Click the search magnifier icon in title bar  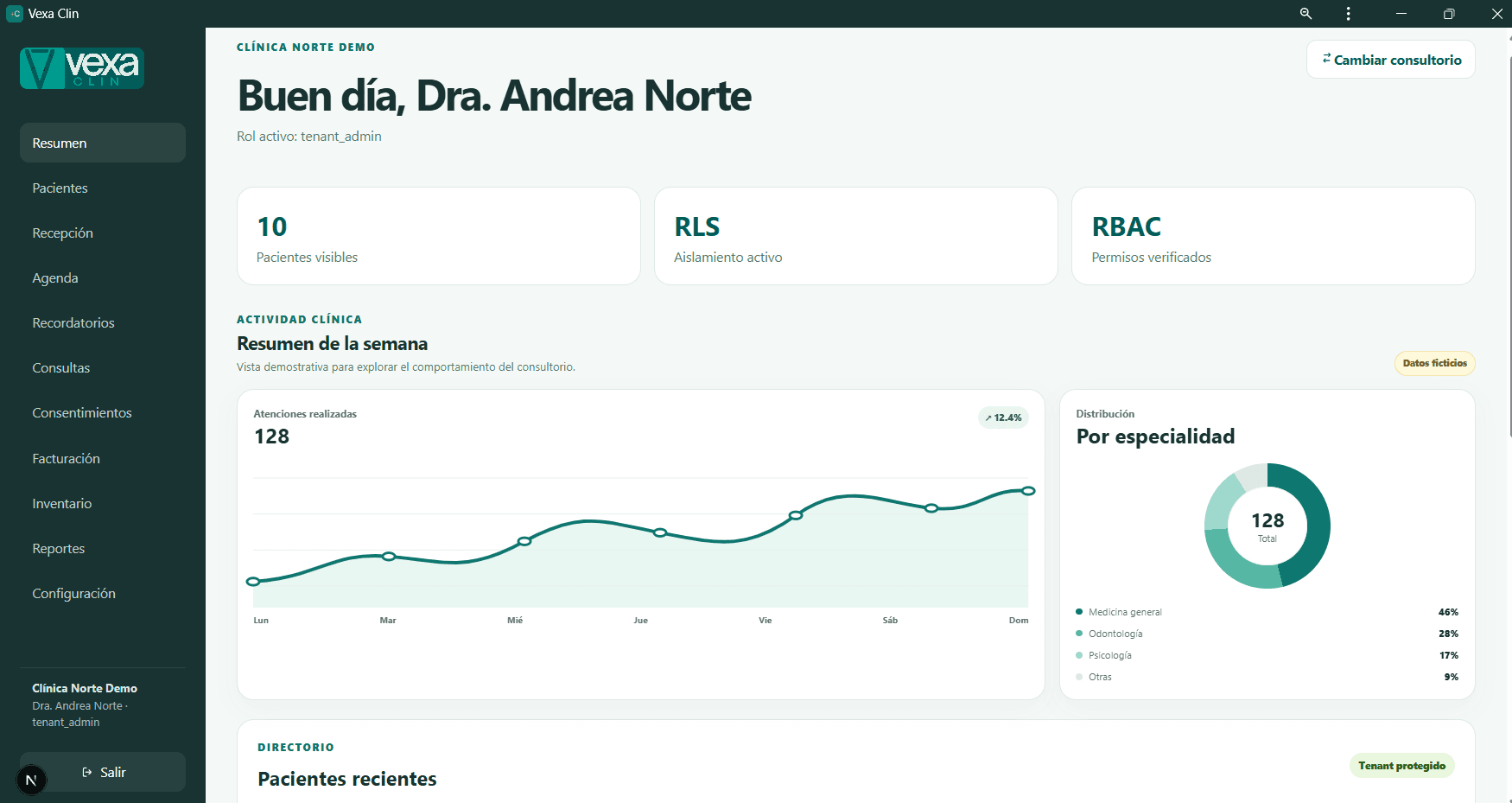[x=1306, y=14]
